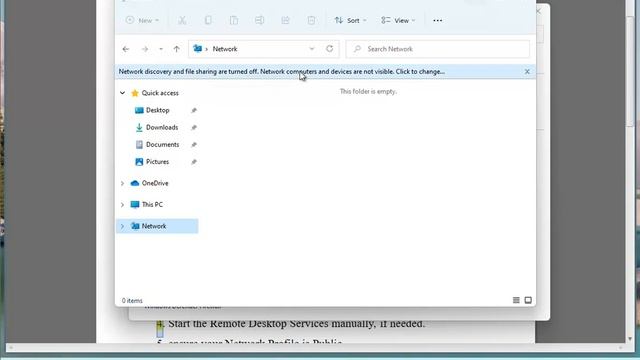
Task: Click the pin icon next to Pictures
Action: coord(194,162)
